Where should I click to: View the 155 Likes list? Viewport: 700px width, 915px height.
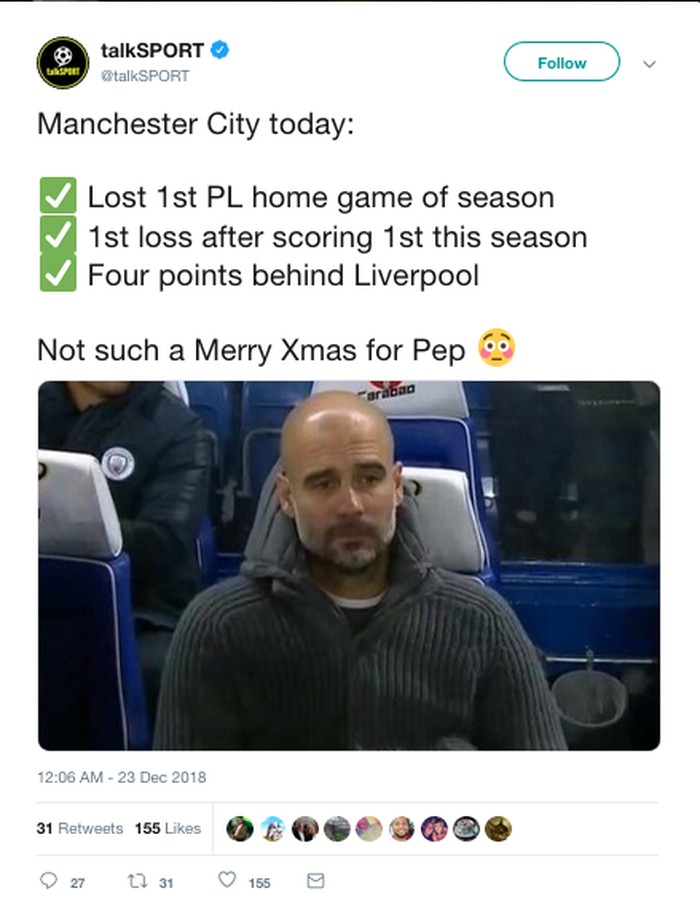pyautogui.click(x=167, y=828)
